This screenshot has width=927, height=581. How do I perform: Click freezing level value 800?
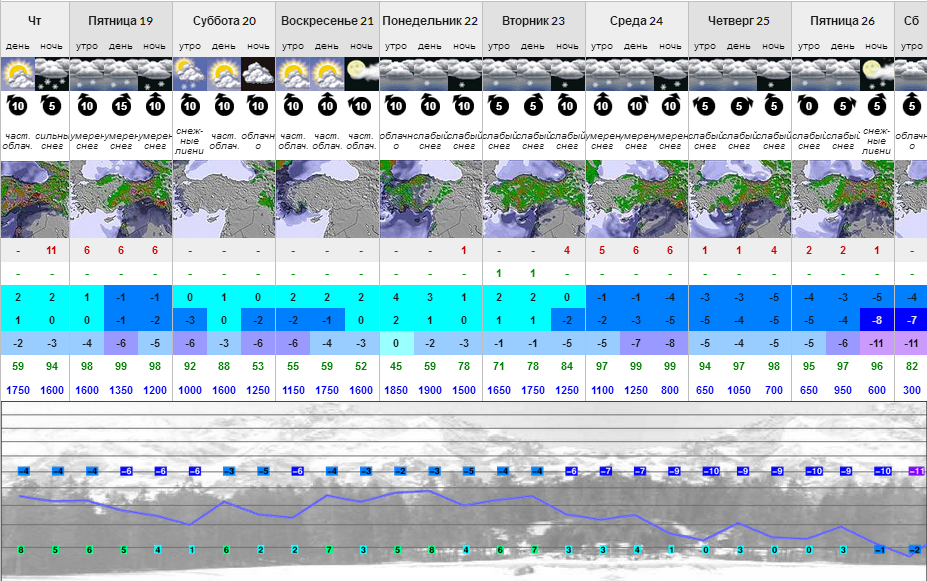coord(670,390)
